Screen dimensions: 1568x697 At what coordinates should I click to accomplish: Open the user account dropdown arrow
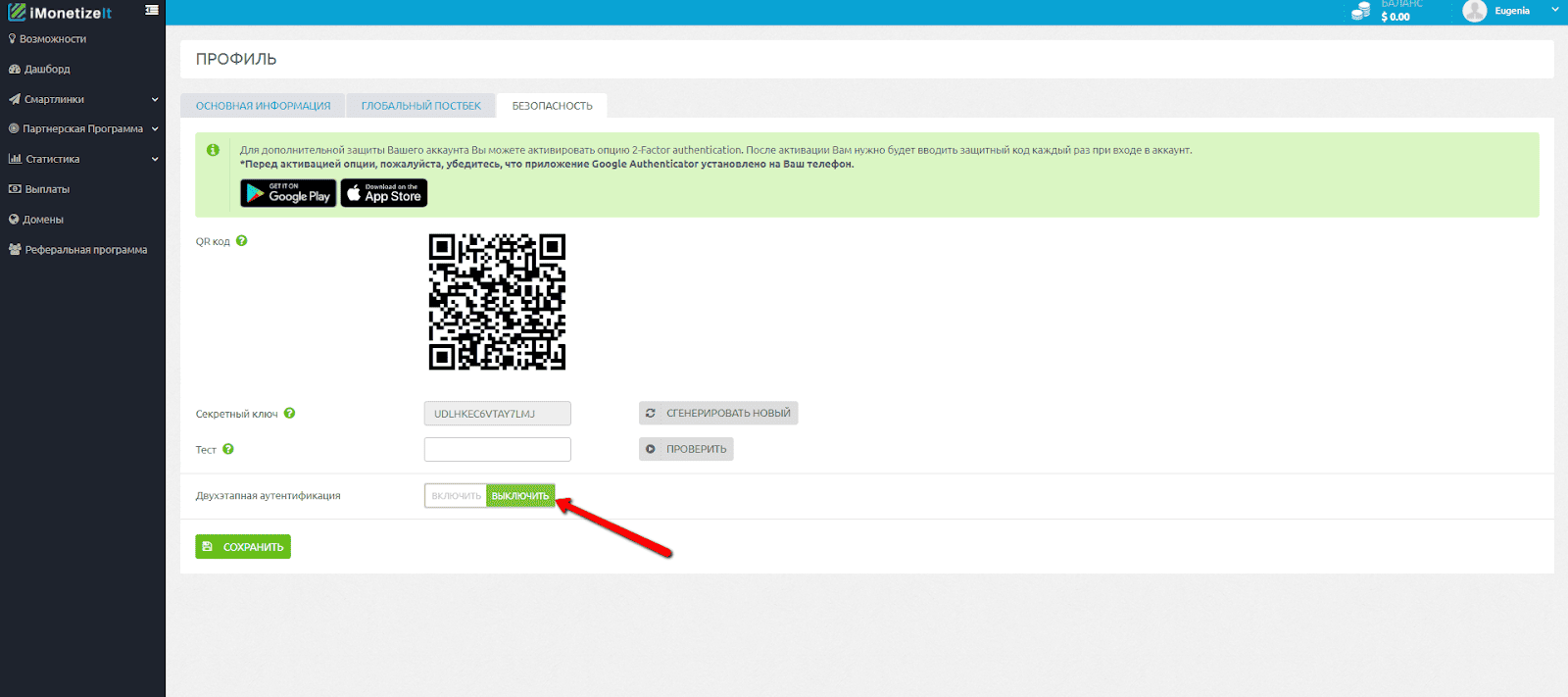(x=1554, y=11)
